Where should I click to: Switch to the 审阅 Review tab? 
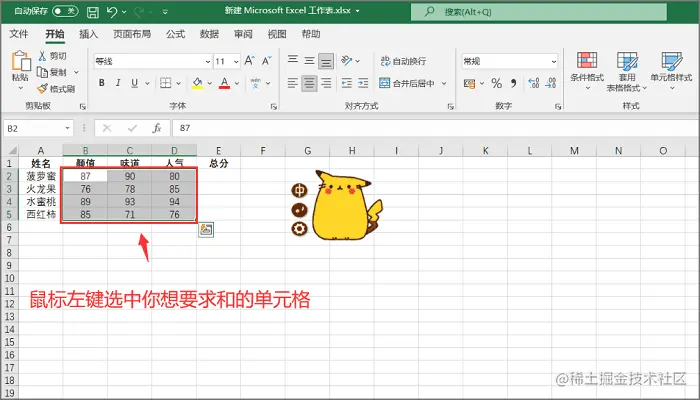(x=243, y=34)
